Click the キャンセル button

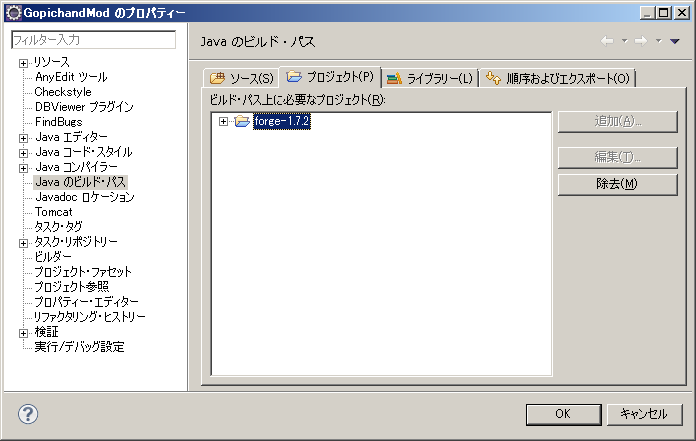coord(644,414)
